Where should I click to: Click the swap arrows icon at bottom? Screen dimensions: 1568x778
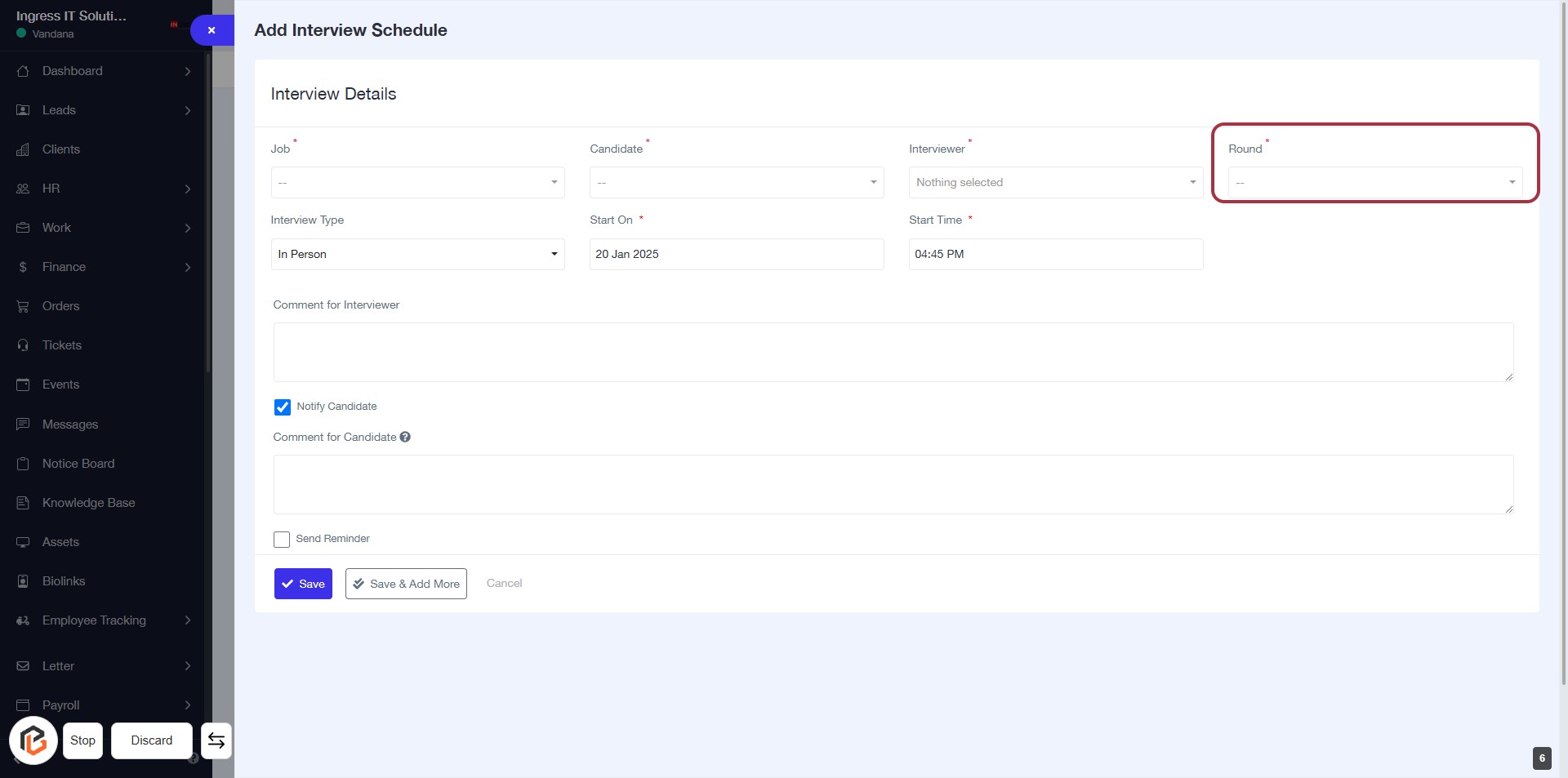click(x=216, y=740)
